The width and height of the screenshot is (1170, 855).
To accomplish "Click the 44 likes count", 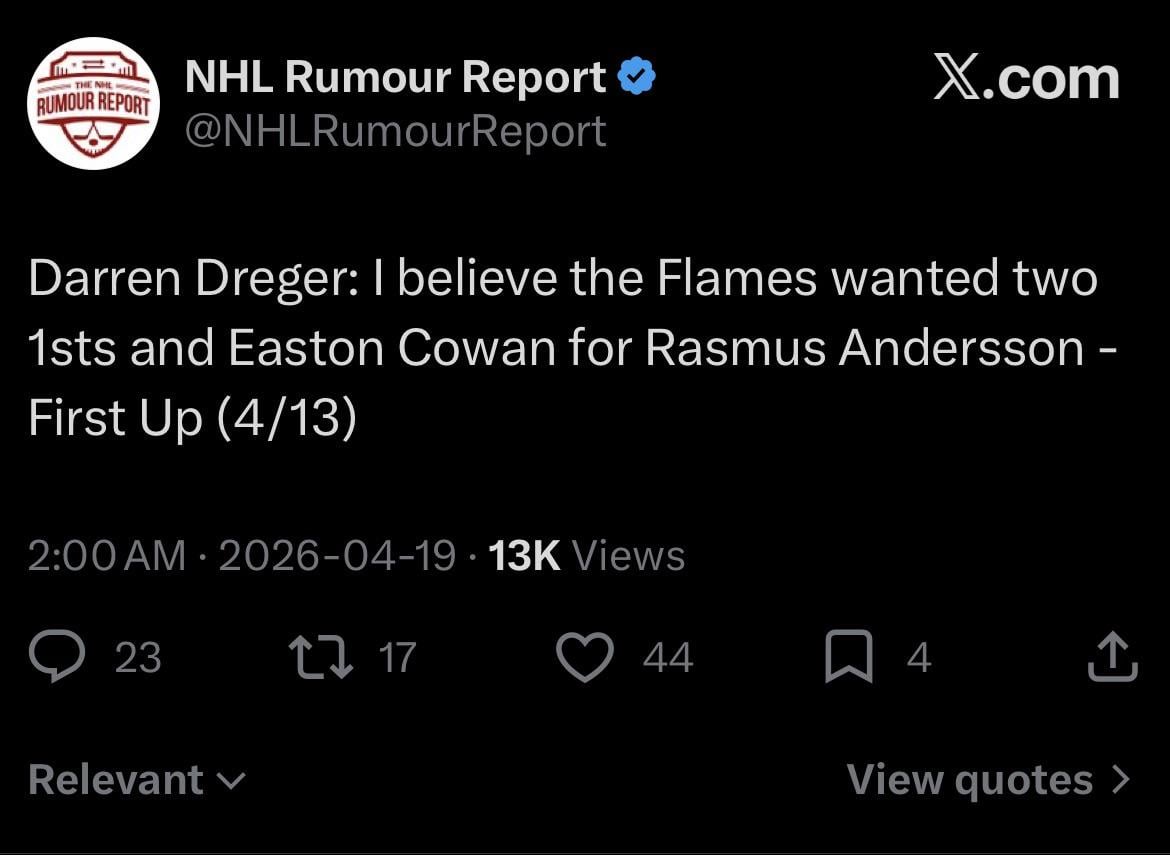I will [x=668, y=658].
